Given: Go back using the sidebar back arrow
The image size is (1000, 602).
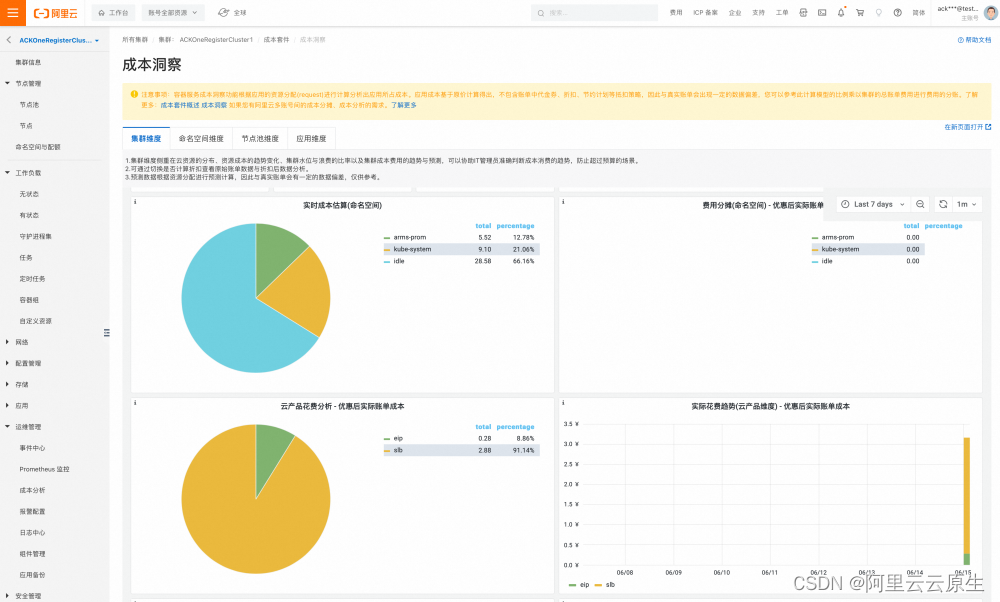Looking at the screenshot, I should coord(9,40).
